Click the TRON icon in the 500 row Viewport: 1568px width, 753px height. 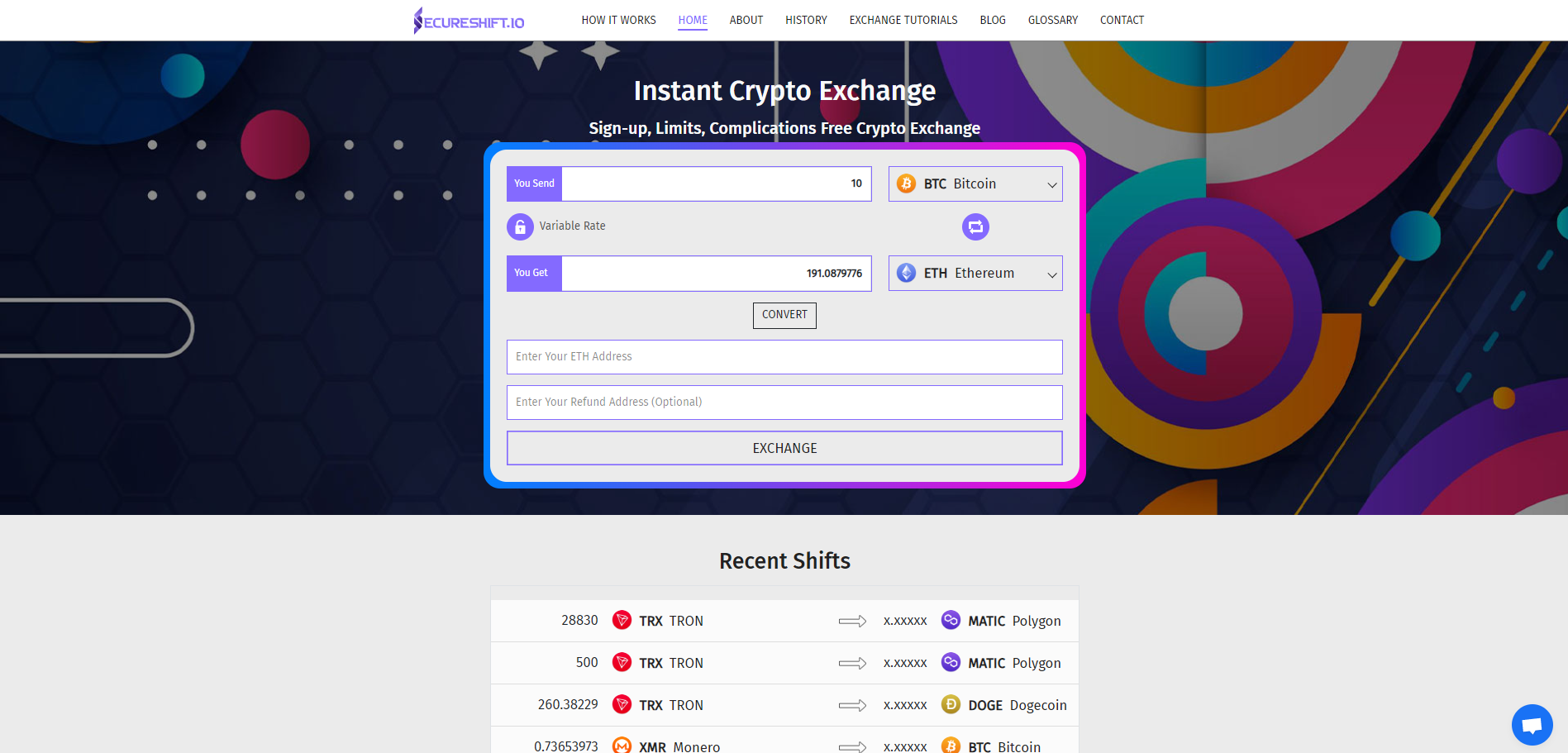click(x=622, y=662)
